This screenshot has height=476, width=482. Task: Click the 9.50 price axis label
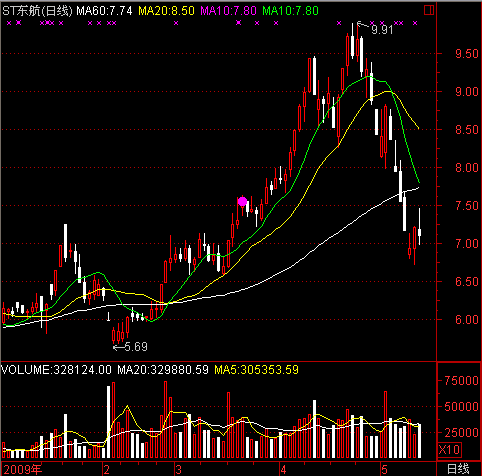click(x=467, y=54)
